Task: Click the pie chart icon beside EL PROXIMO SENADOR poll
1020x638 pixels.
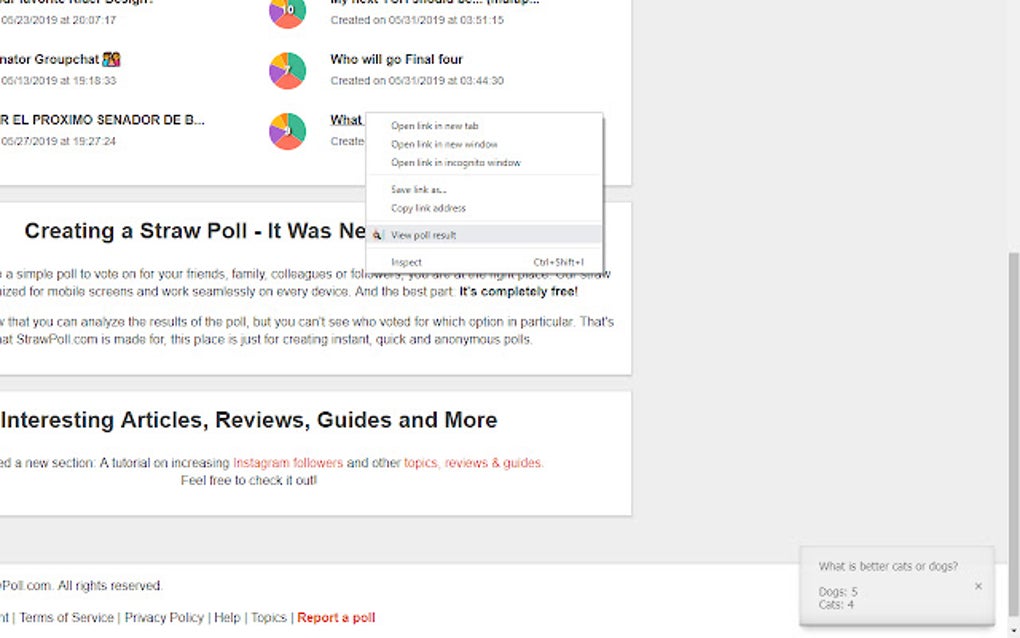Action: pyautogui.click(x=286, y=131)
